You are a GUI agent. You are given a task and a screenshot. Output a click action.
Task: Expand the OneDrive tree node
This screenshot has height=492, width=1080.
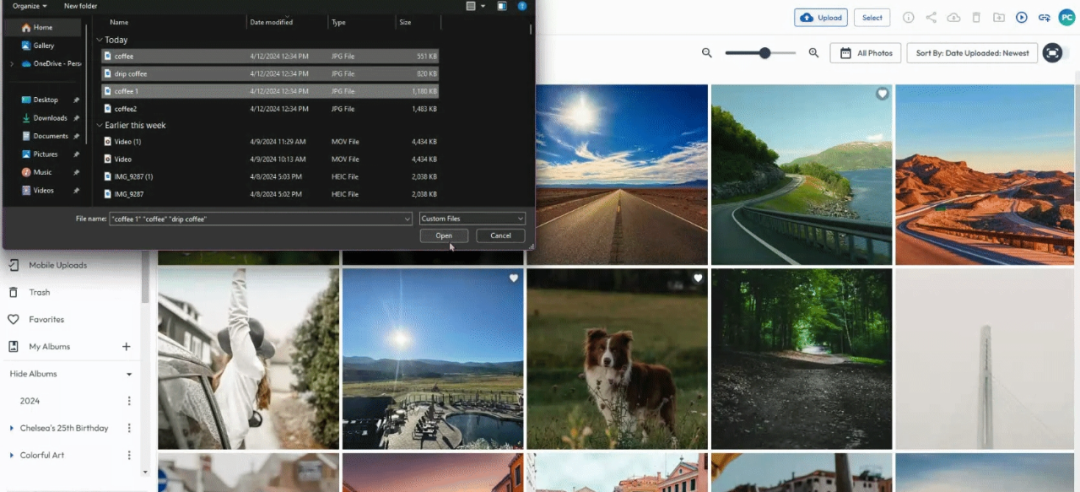(12, 63)
